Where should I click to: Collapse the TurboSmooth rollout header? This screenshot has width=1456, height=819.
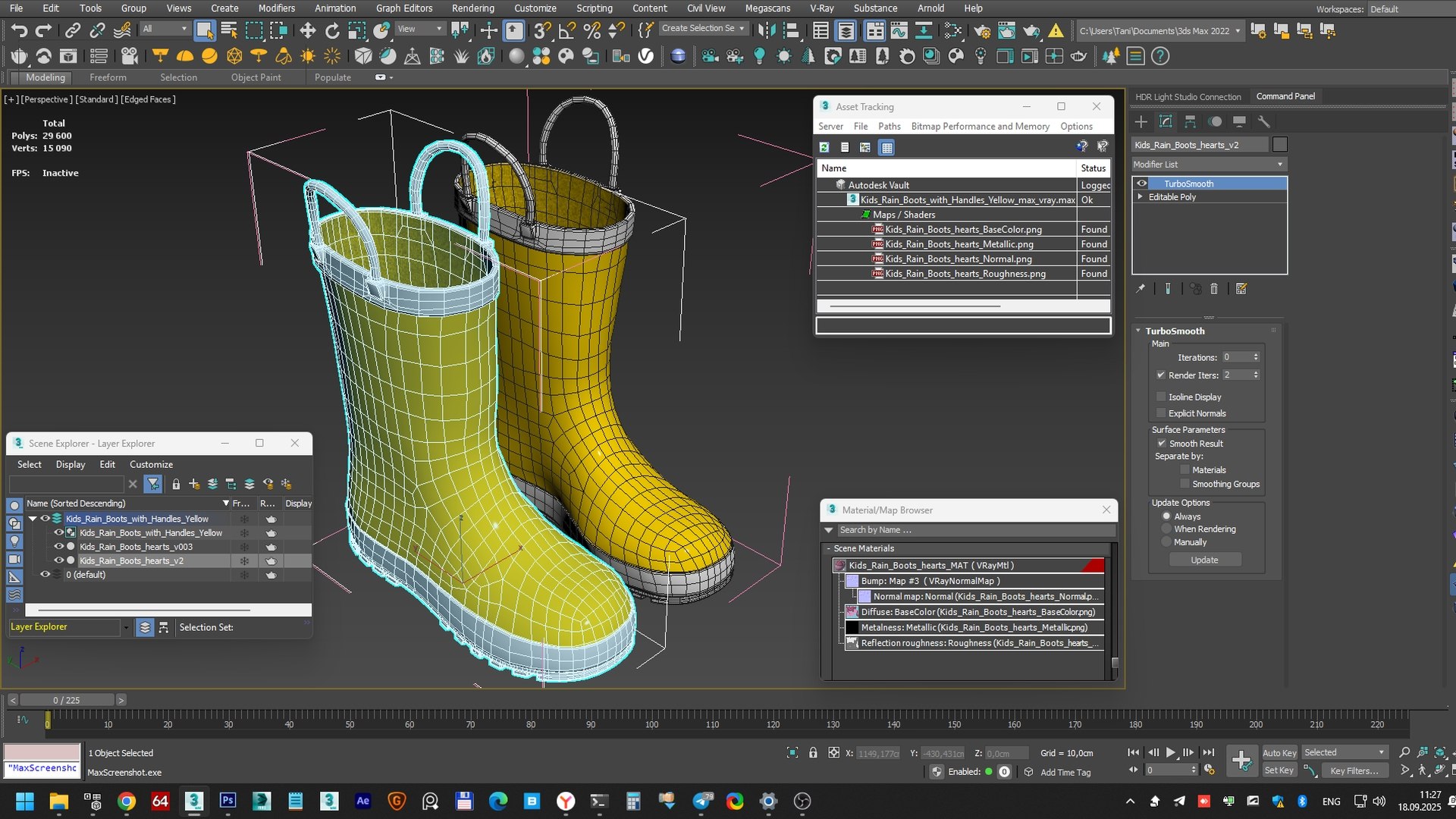coord(1174,331)
